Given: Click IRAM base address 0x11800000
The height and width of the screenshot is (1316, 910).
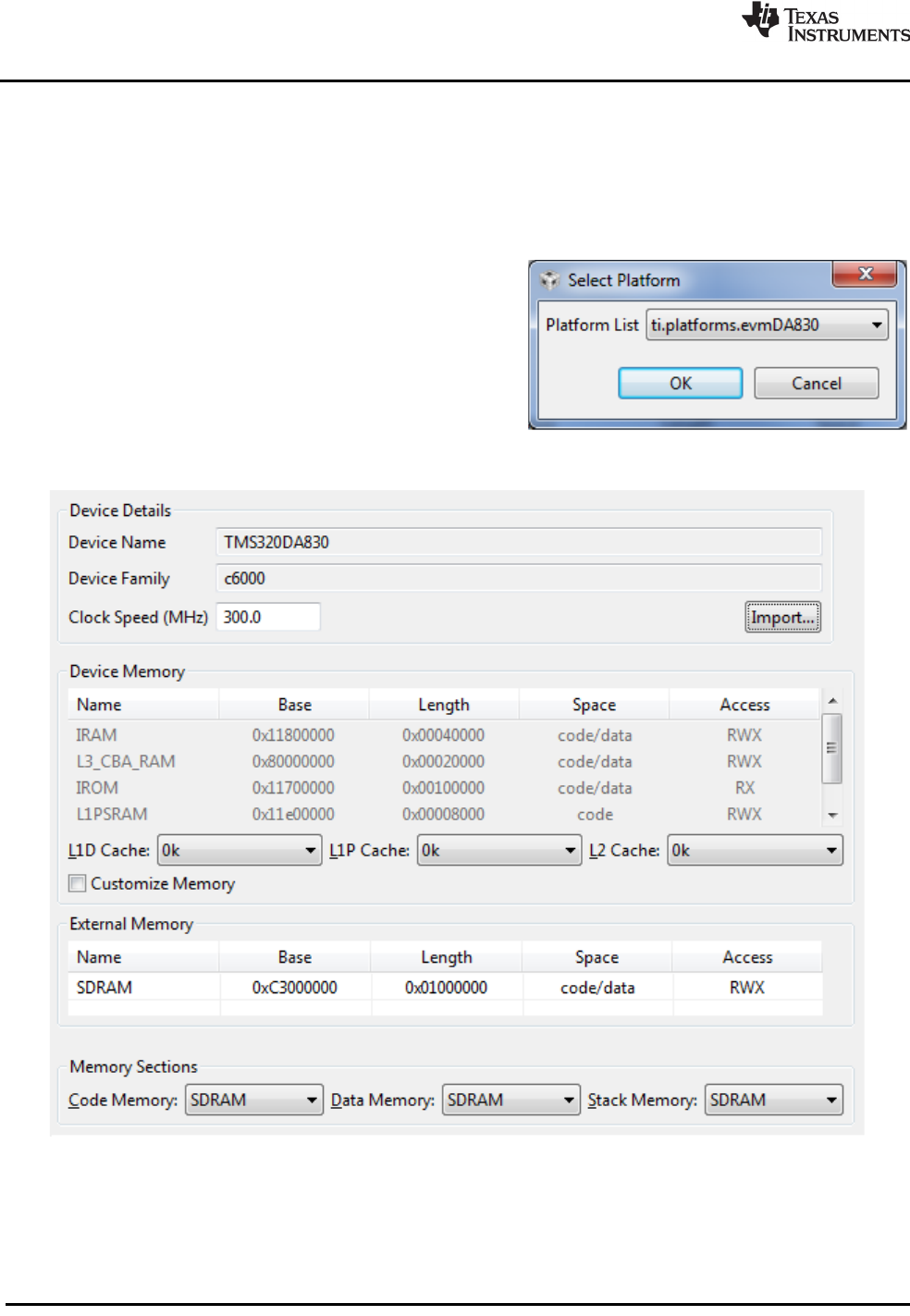Looking at the screenshot, I should (293, 735).
